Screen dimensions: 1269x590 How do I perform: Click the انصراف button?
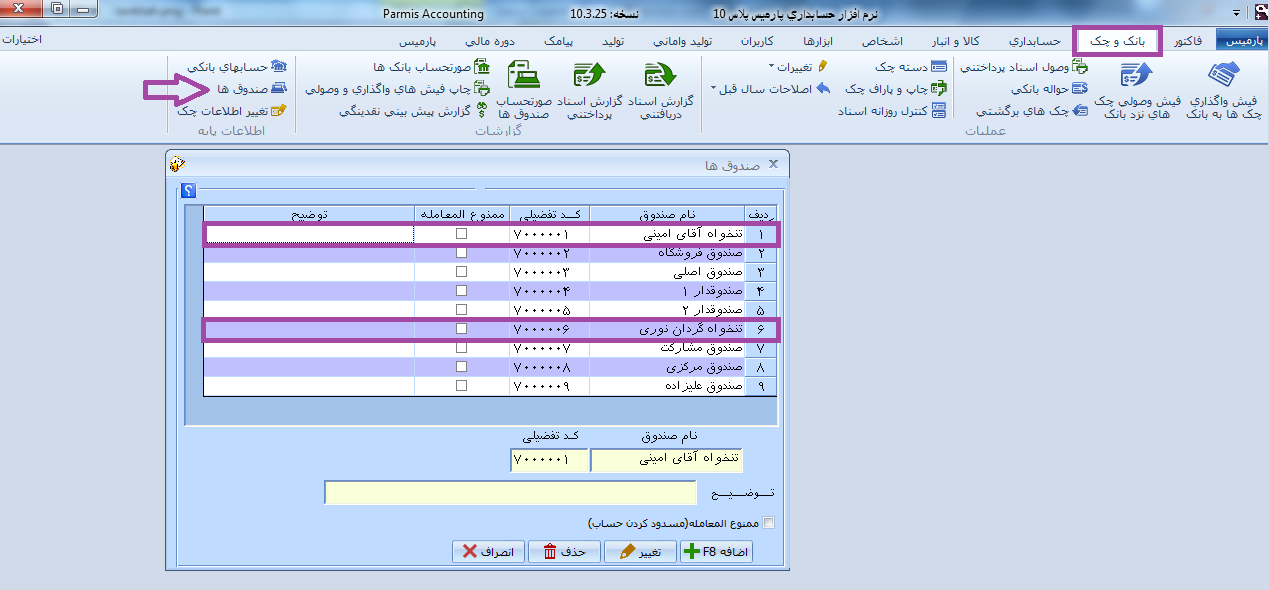[488, 552]
